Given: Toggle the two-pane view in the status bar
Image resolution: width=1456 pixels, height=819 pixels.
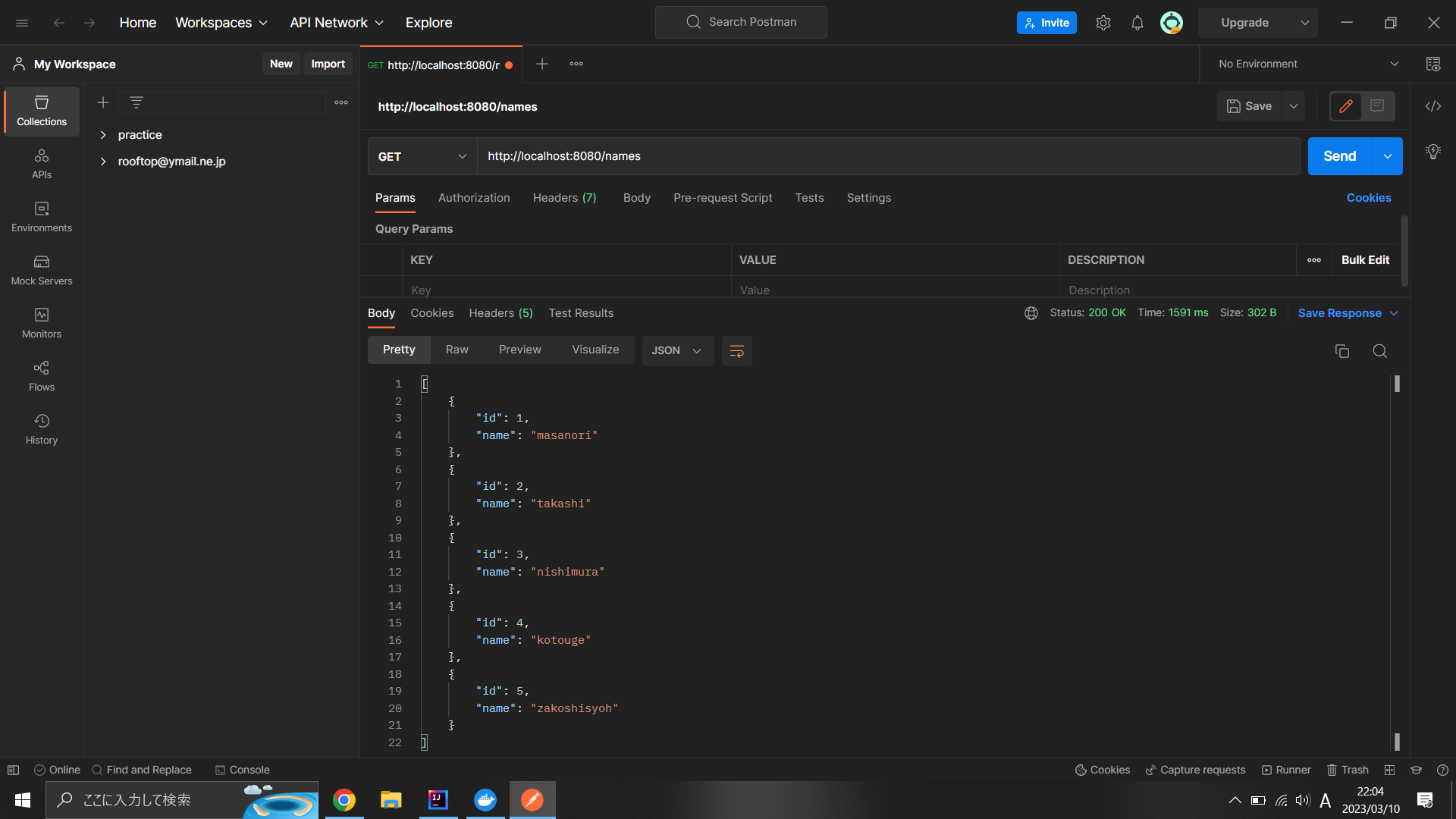Looking at the screenshot, I should (x=1389, y=770).
